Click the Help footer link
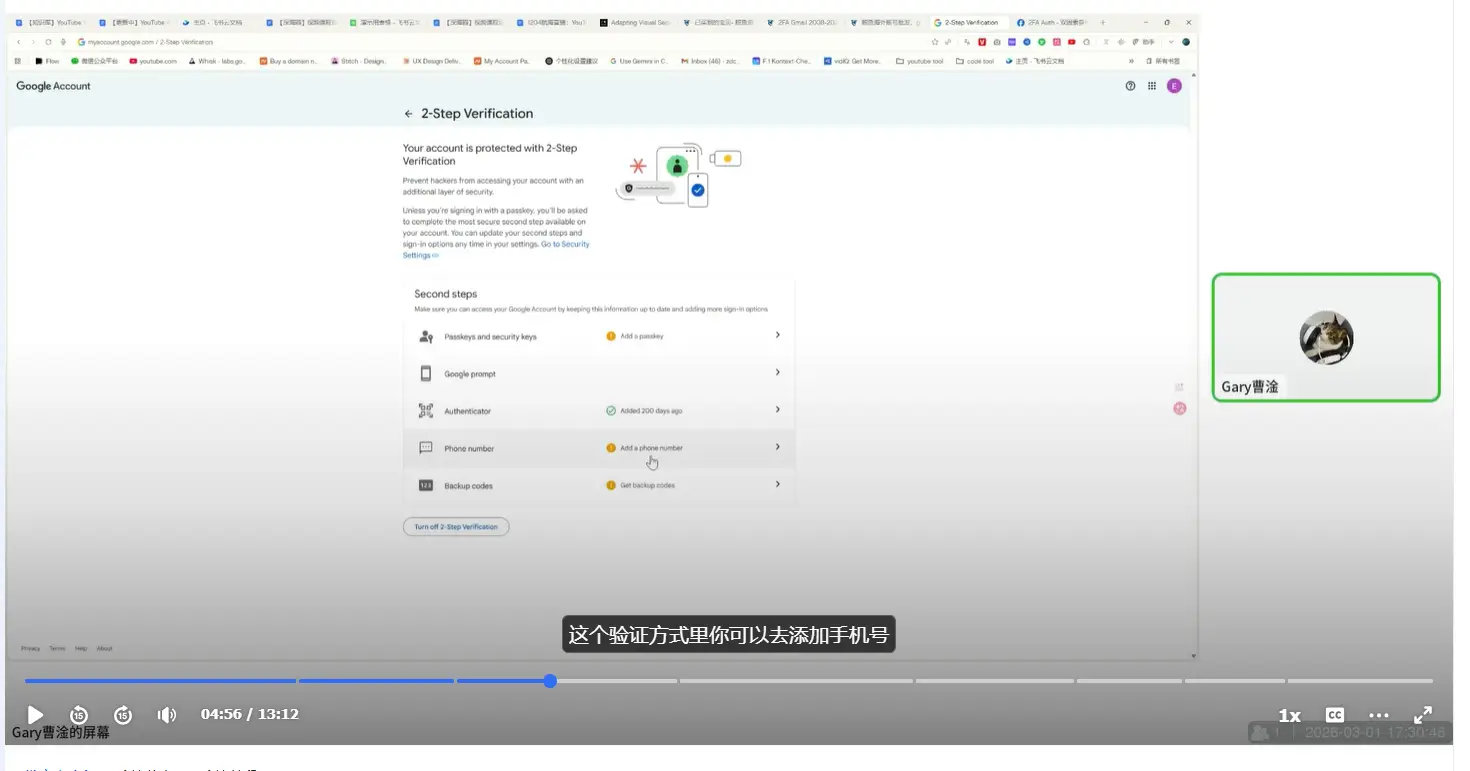The image size is (1470, 771). [81, 649]
